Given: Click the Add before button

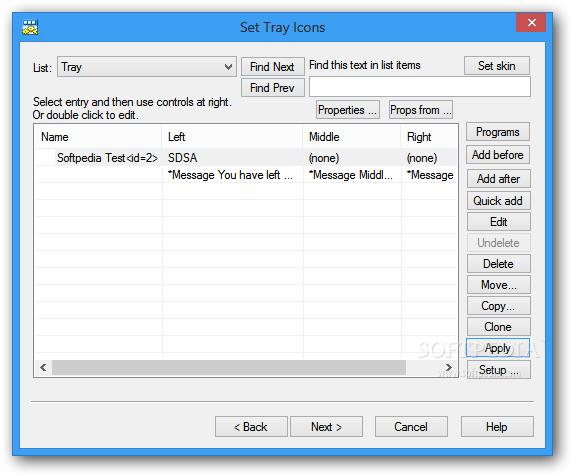Looking at the screenshot, I should 498,155.
